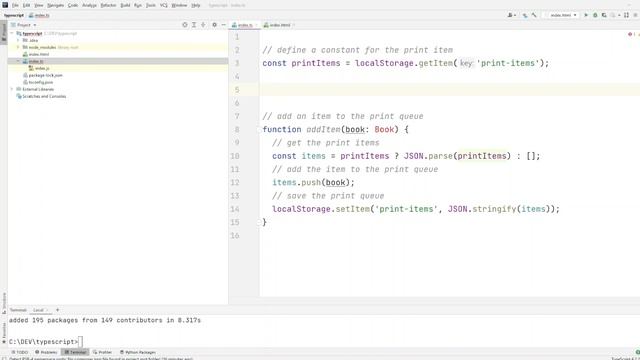The height and width of the screenshot is (360, 640).
Task: Open the View menu
Action: click(x=38, y=5)
